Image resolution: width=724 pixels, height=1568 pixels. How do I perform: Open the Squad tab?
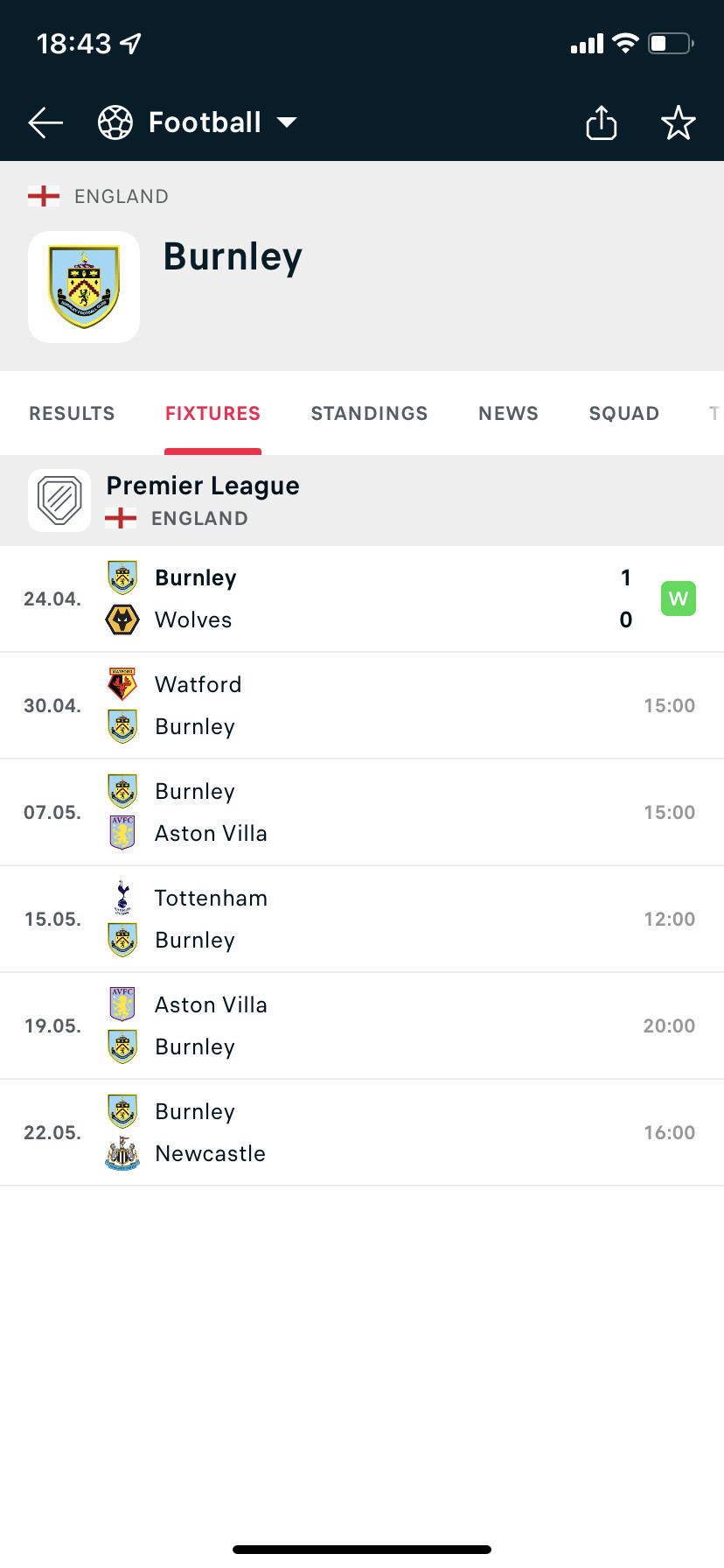click(624, 413)
